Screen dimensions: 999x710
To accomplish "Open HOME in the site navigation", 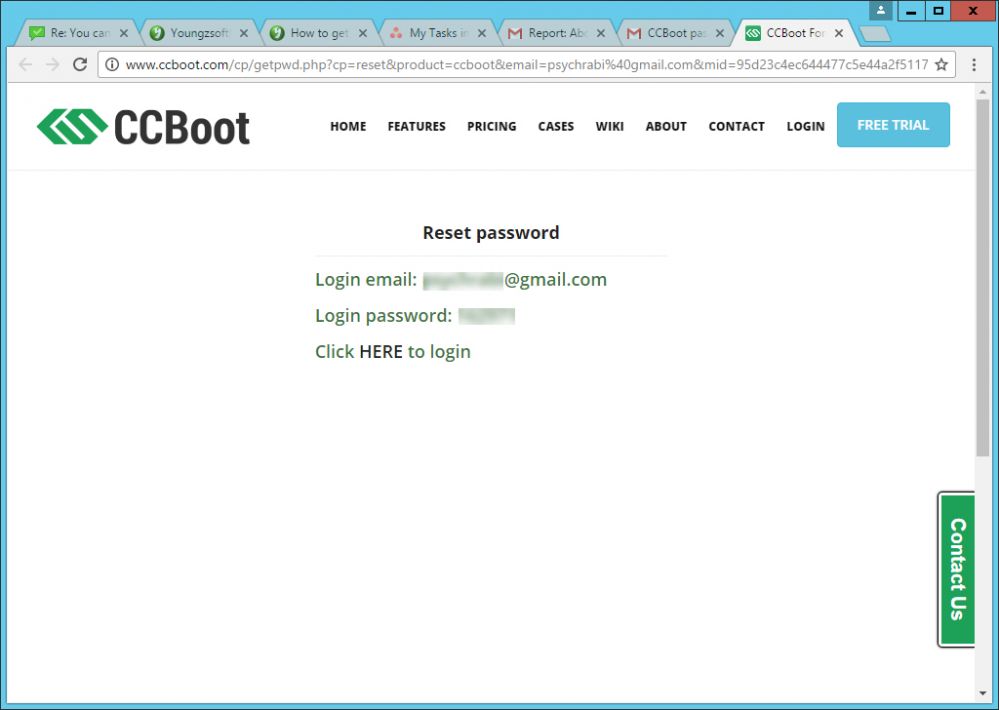I will 348,126.
